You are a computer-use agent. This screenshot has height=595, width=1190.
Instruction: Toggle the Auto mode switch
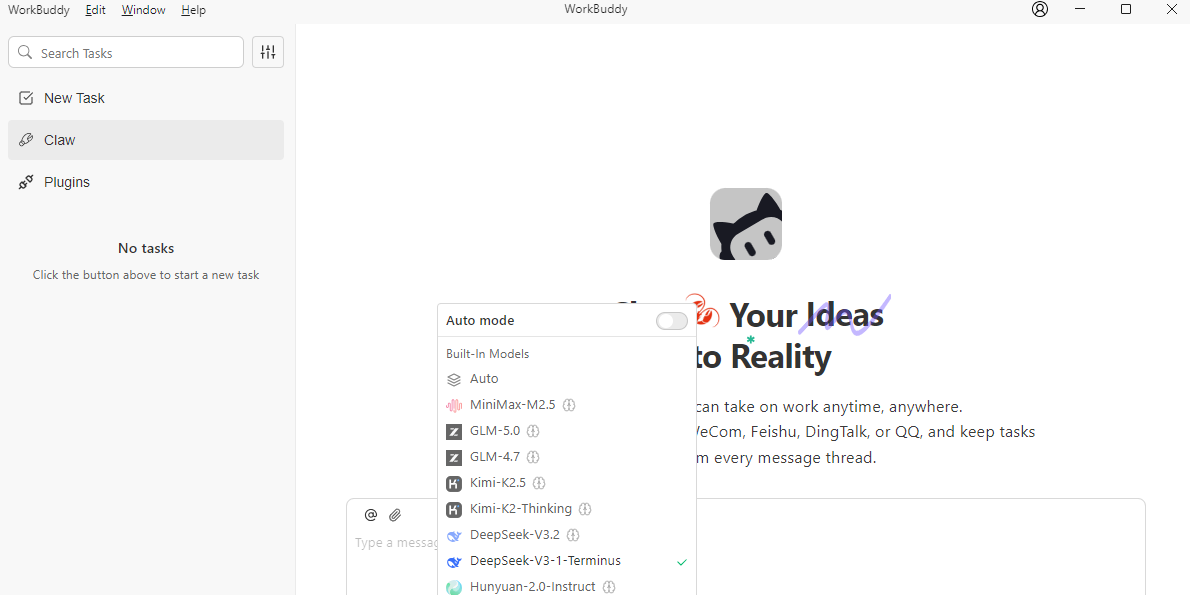pos(671,321)
